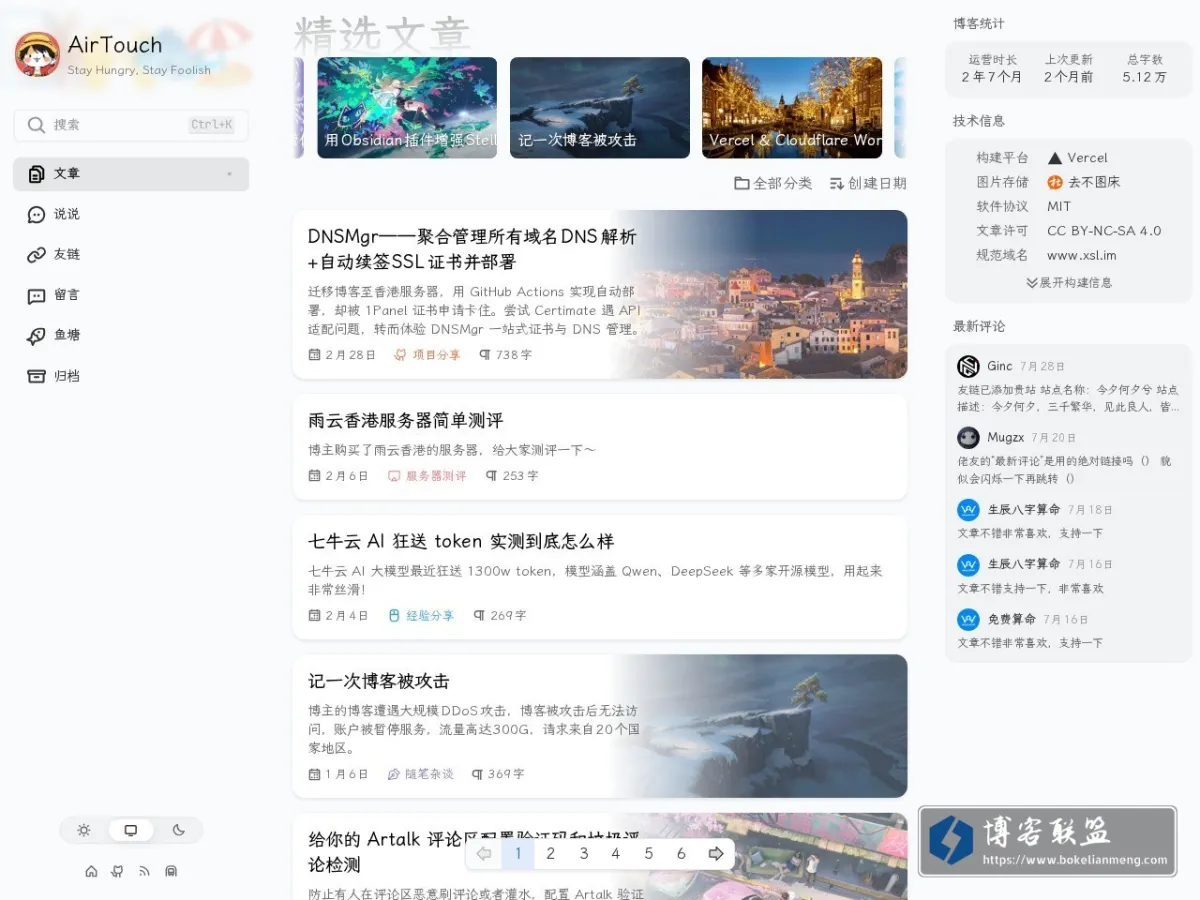Change sorting via 创建日期
Screen dimensions: 1200x900
click(868, 183)
